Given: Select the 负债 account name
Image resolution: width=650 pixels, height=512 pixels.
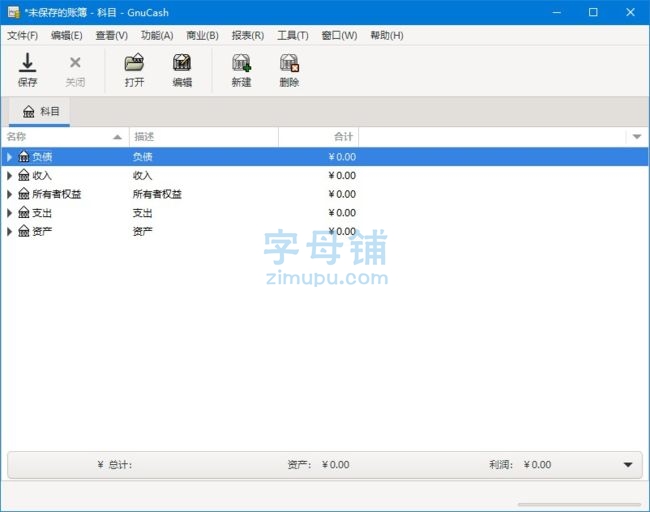Looking at the screenshot, I should (42, 157).
